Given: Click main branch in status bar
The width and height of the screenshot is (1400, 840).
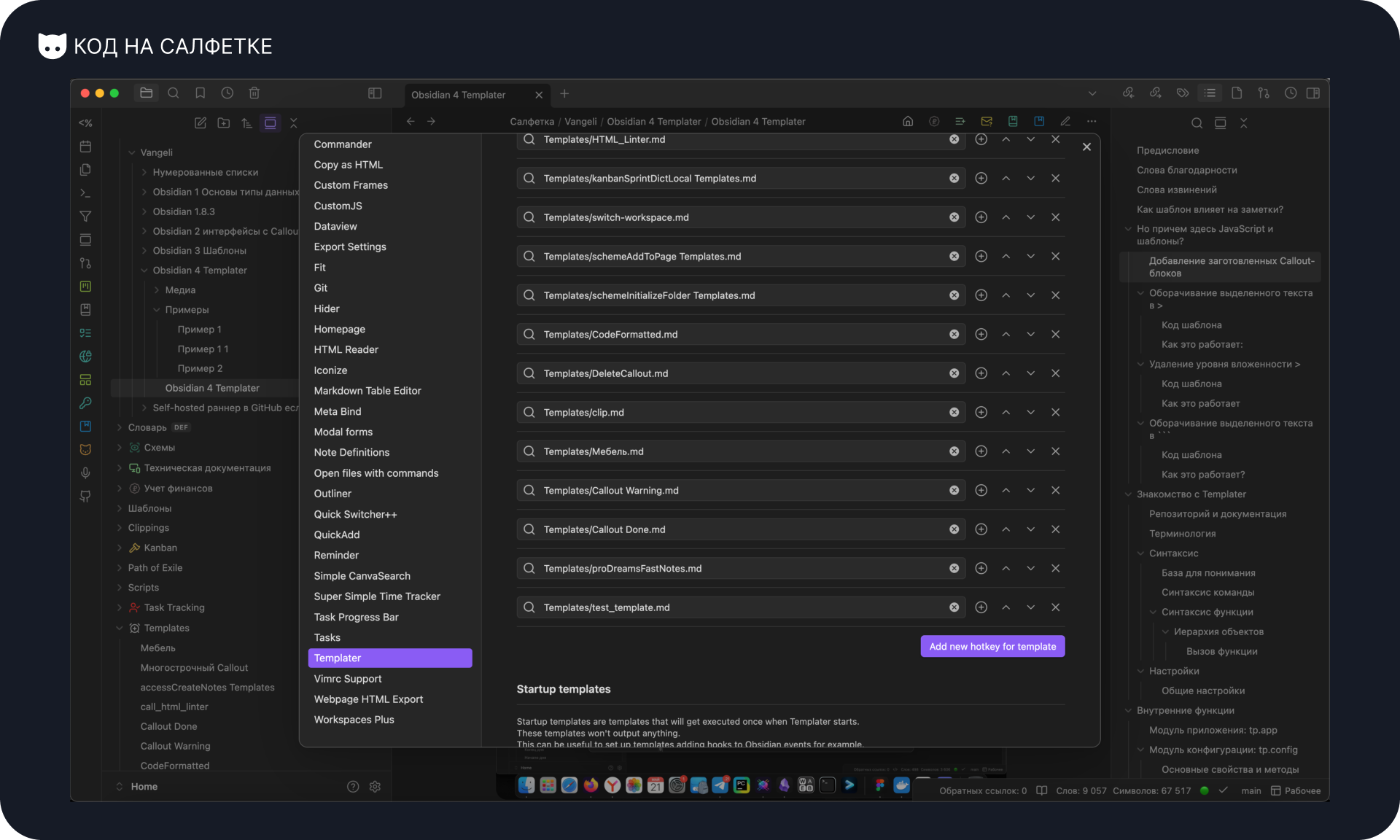Looking at the screenshot, I should pos(1251,791).
